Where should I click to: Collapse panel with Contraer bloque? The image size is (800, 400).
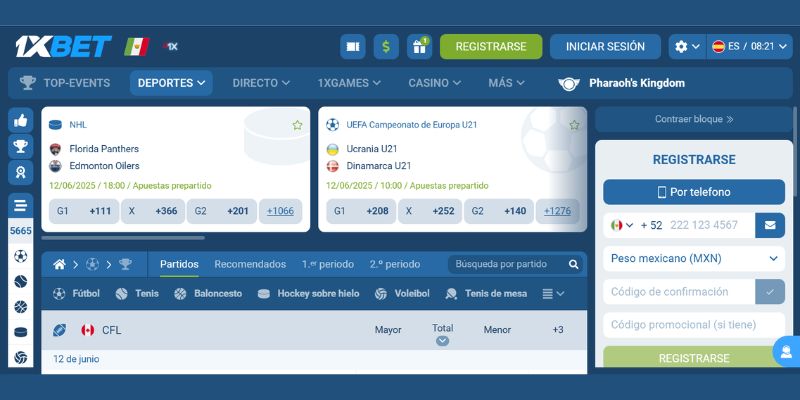pos(694,119)
